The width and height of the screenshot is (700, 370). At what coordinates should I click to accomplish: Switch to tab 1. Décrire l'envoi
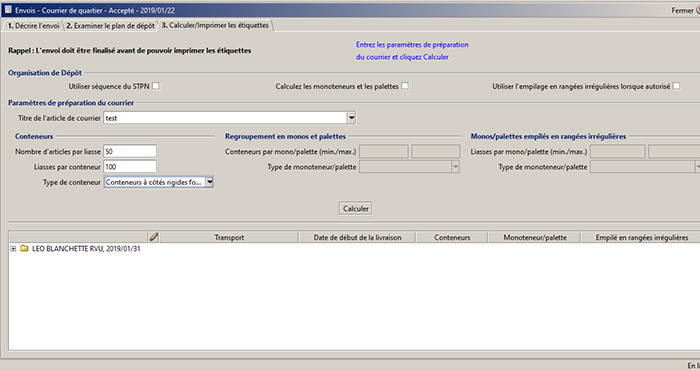pos(33,26)
